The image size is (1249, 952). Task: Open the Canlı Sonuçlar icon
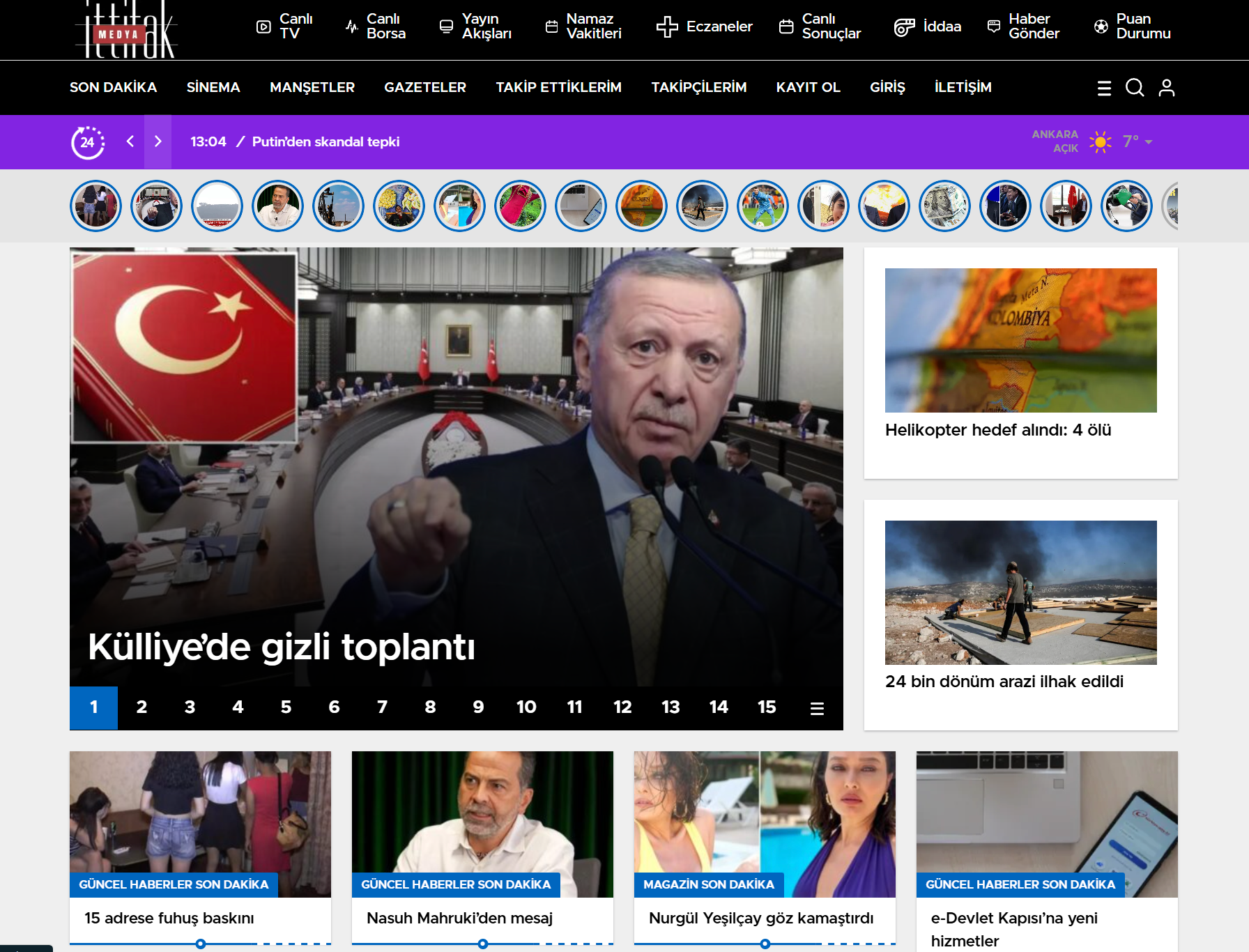(x=786, y=26)
